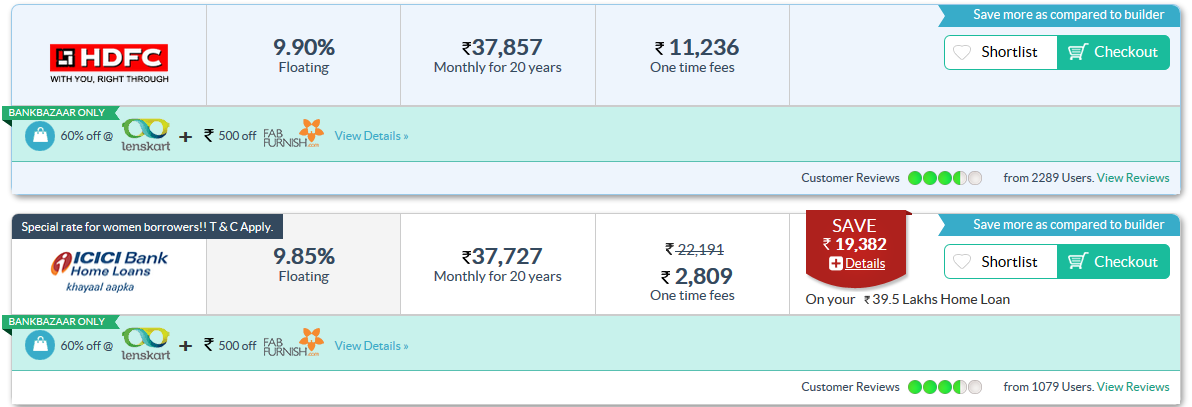
Task: Click the FabFurnish logo in HDFC offer row
Action: [x=293, y=134]
